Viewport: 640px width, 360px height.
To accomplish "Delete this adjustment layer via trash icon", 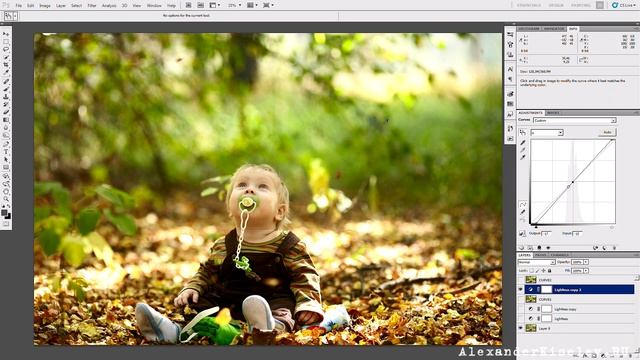I will pyautogui.click(x=614, y=248).
